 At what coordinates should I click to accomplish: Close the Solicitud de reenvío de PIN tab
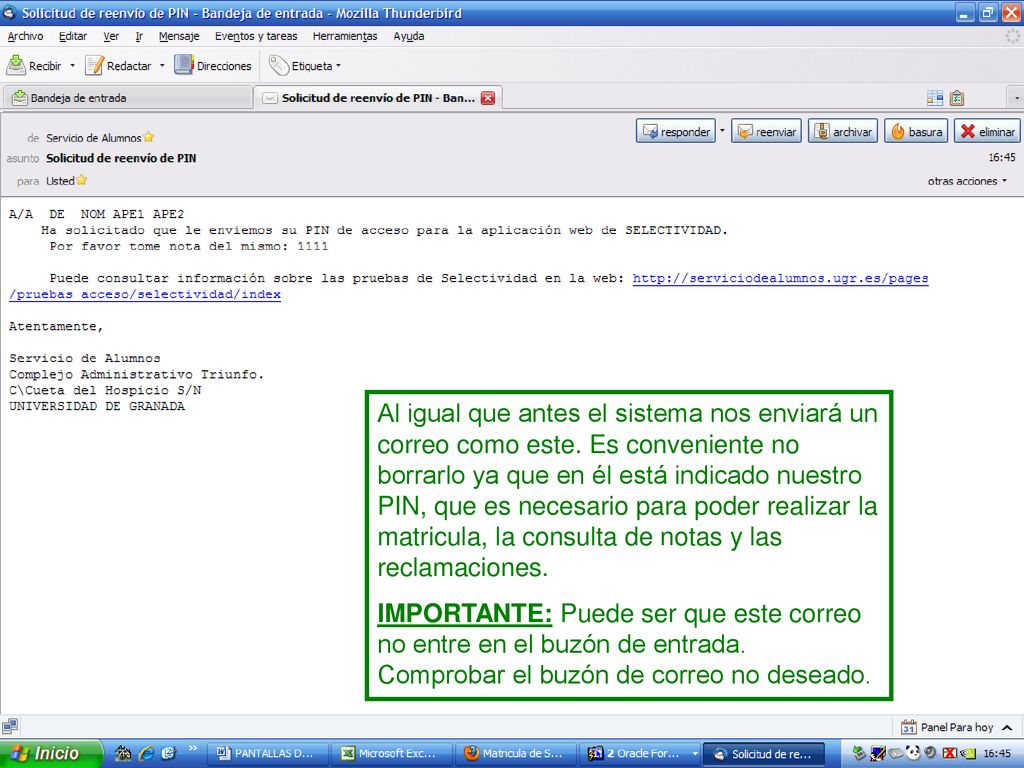tap(488, 98)
